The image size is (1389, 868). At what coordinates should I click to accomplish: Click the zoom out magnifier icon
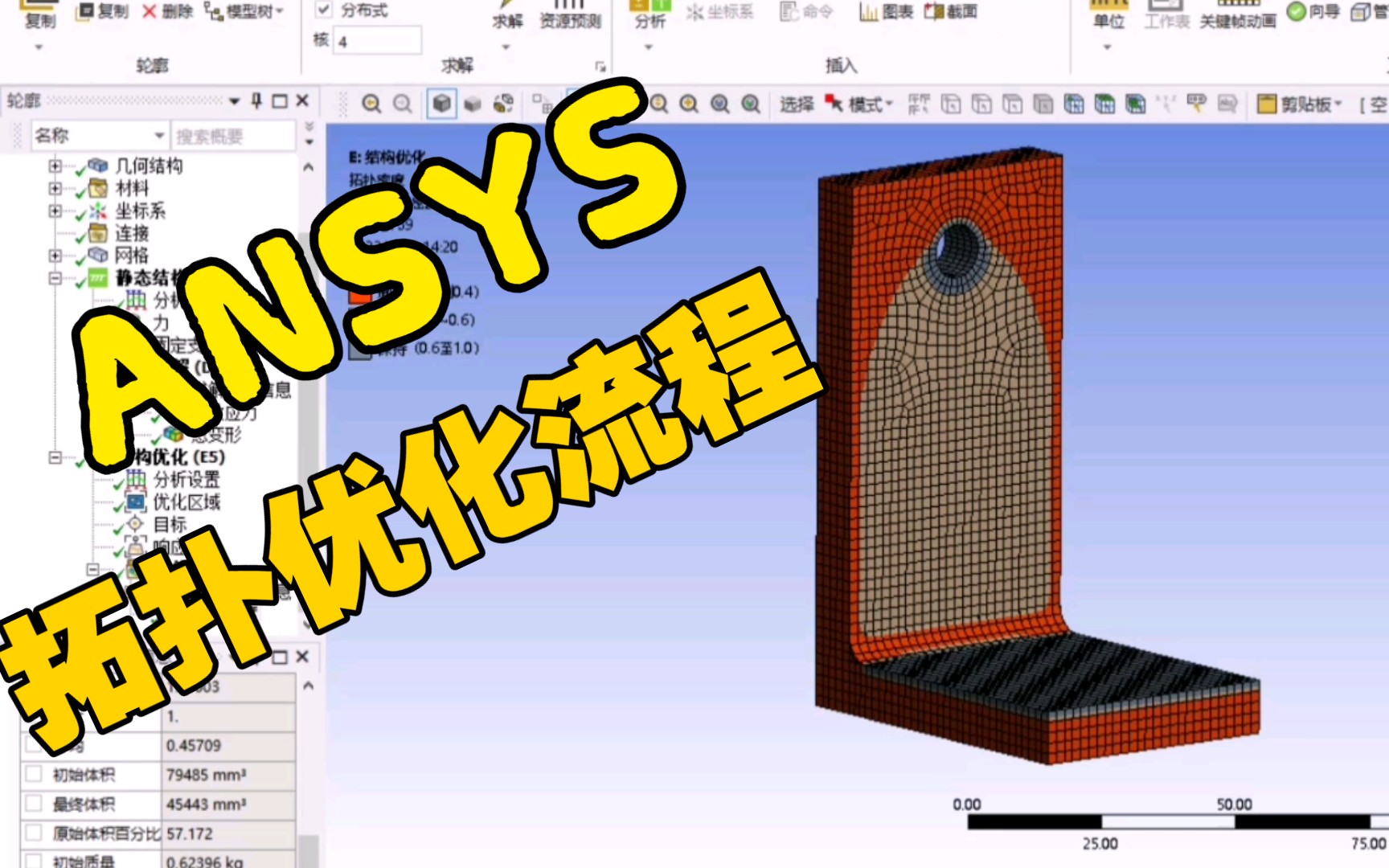403,104
